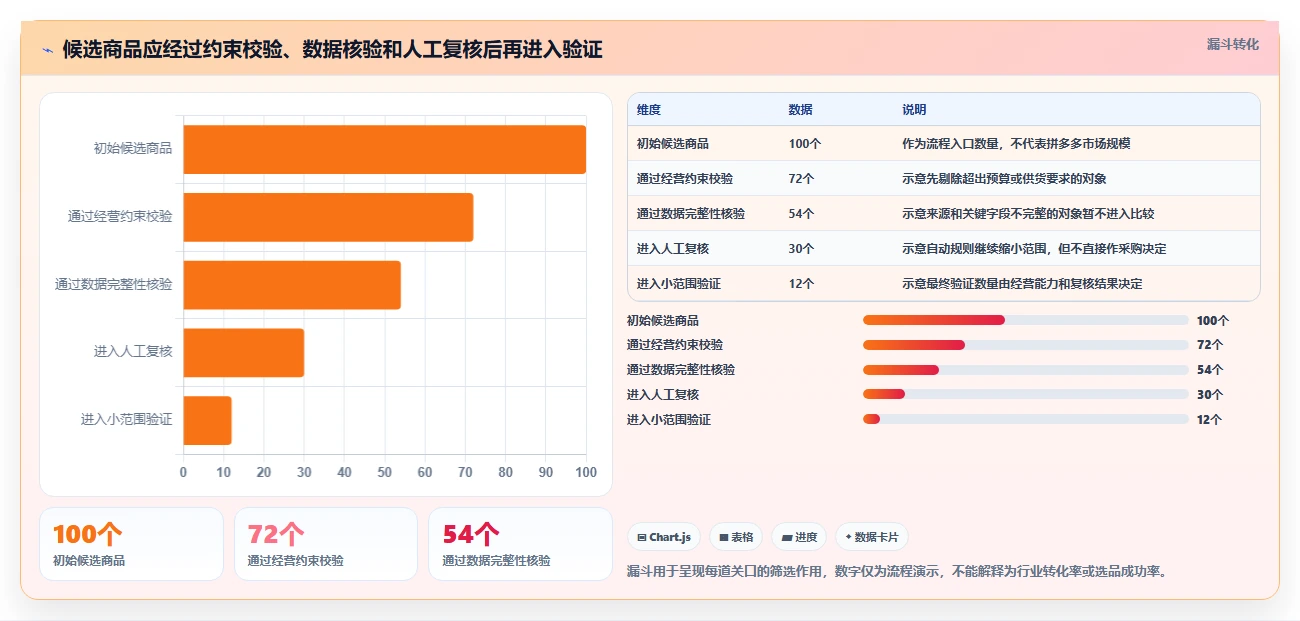Click the 进入小范围验证 progress bar at 12个
Image resolution: width=1300 pixels, height=621 pixels.
click(1026, 420)
